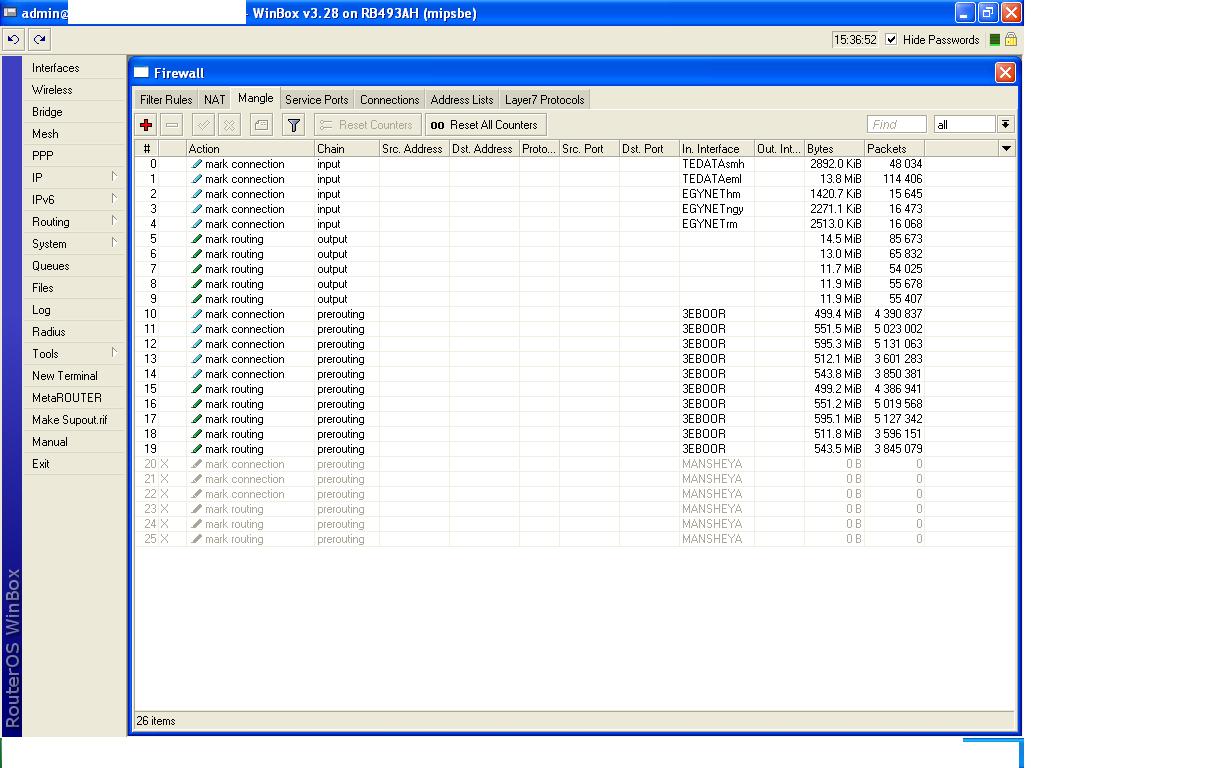Click the Enable rule checkmark icon
The height and width of the screenshot is (768, 1218).
(203, 125)
